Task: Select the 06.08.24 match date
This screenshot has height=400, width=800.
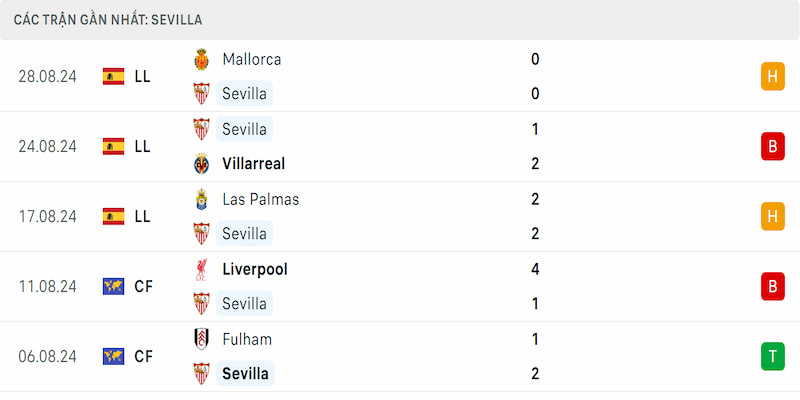Action: (47, 357)
